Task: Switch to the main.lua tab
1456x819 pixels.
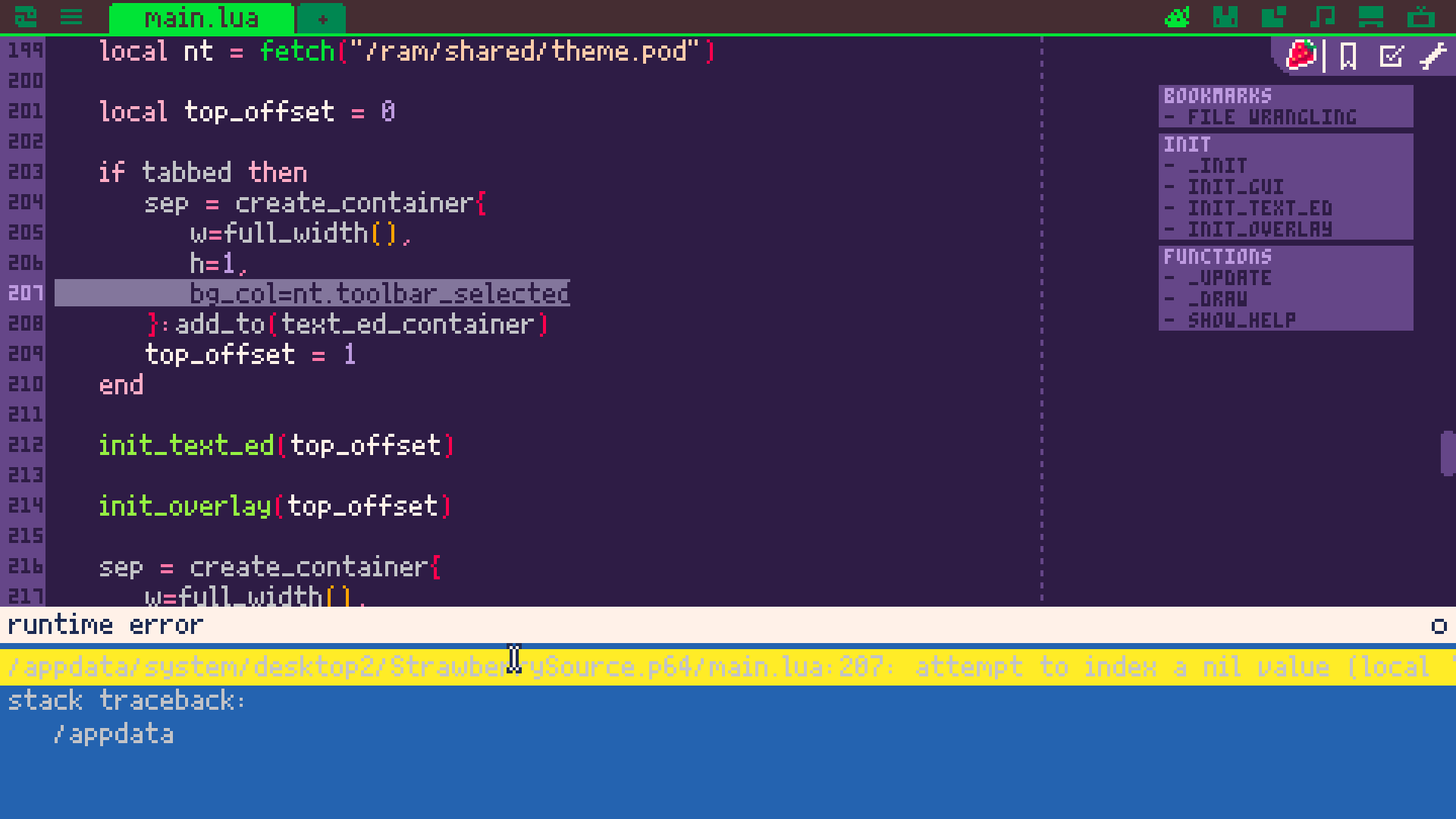Action: click(x=201, y=18)
